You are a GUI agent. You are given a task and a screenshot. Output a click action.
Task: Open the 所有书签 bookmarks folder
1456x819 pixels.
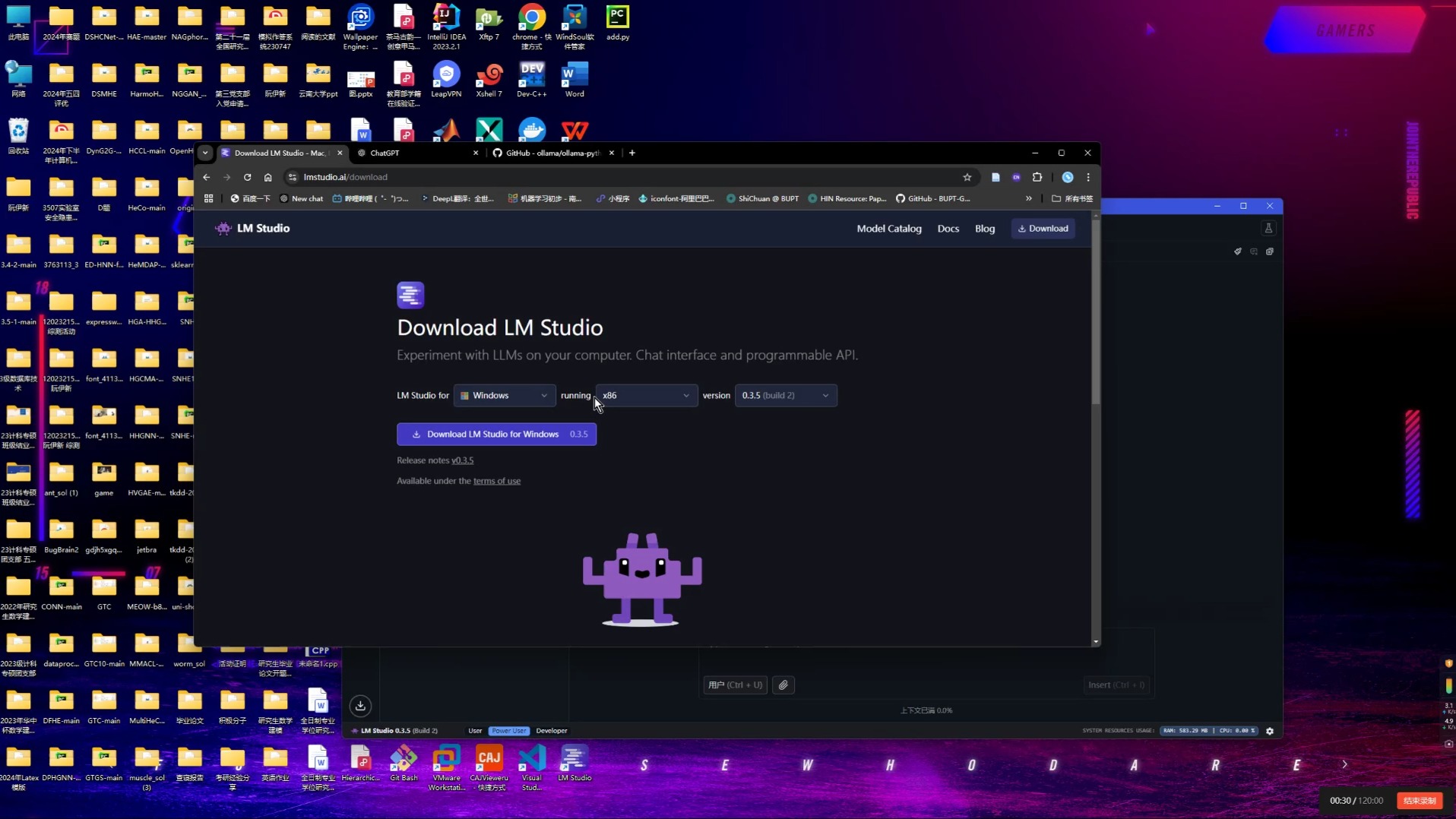point(1071,198)
